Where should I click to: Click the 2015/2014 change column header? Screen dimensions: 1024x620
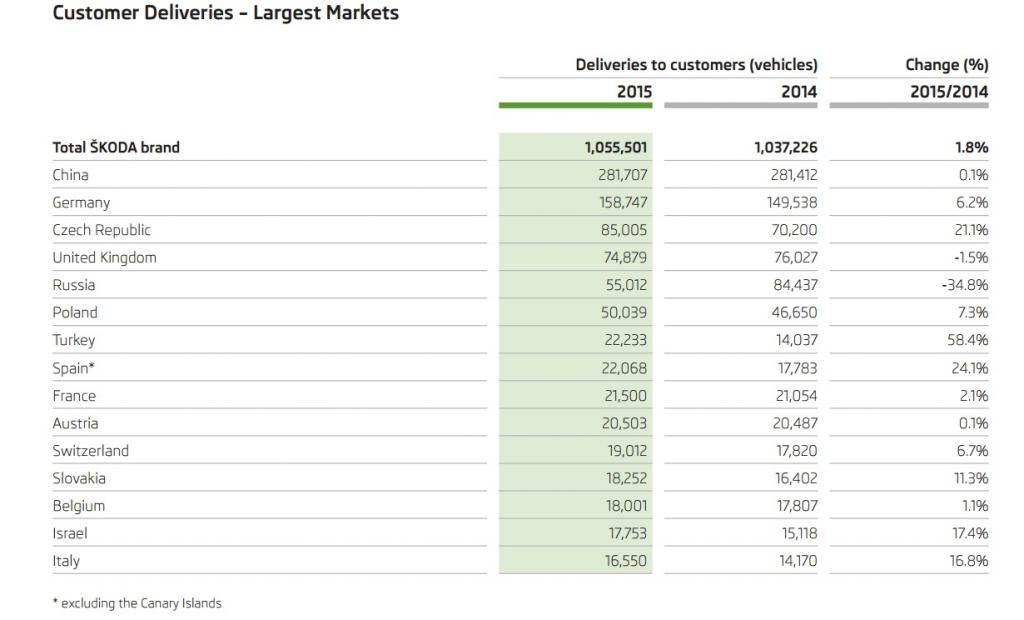tap(949, 91)
